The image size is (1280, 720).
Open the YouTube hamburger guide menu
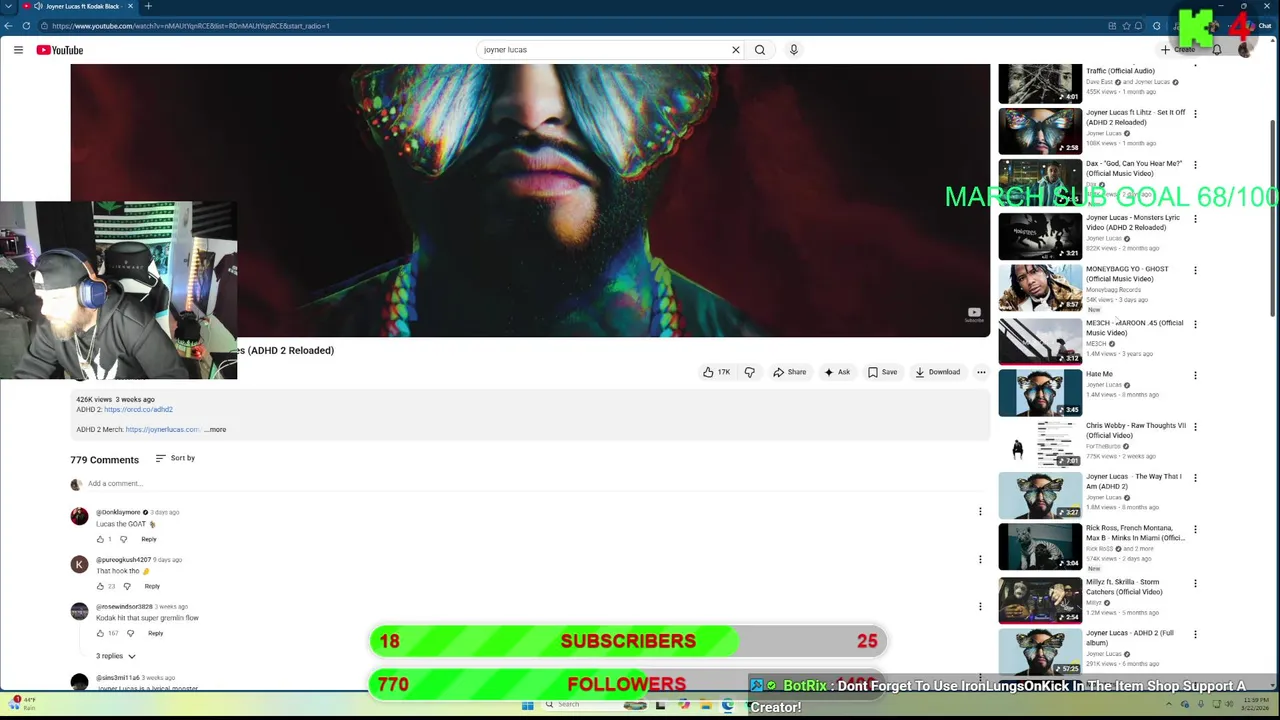[18, 50]
